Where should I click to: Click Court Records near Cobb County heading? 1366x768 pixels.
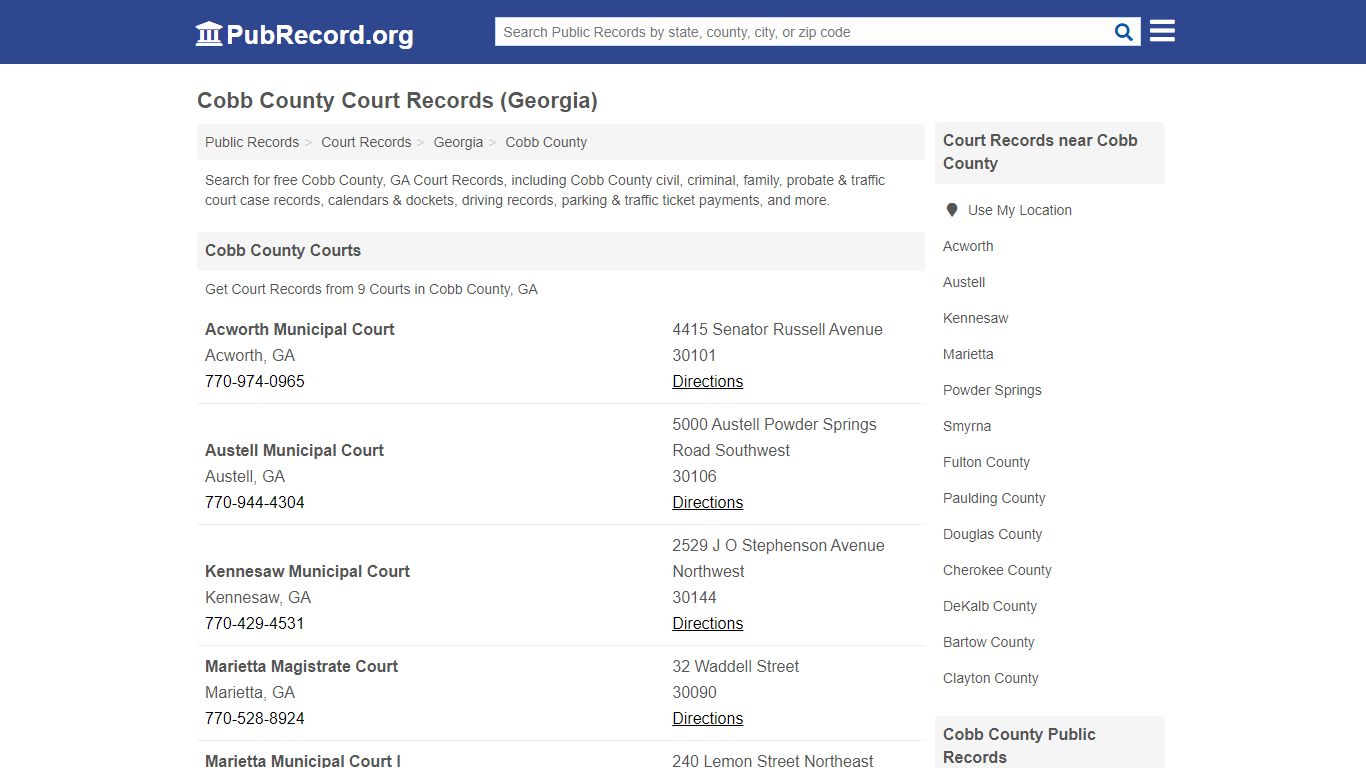[1040, 152]
